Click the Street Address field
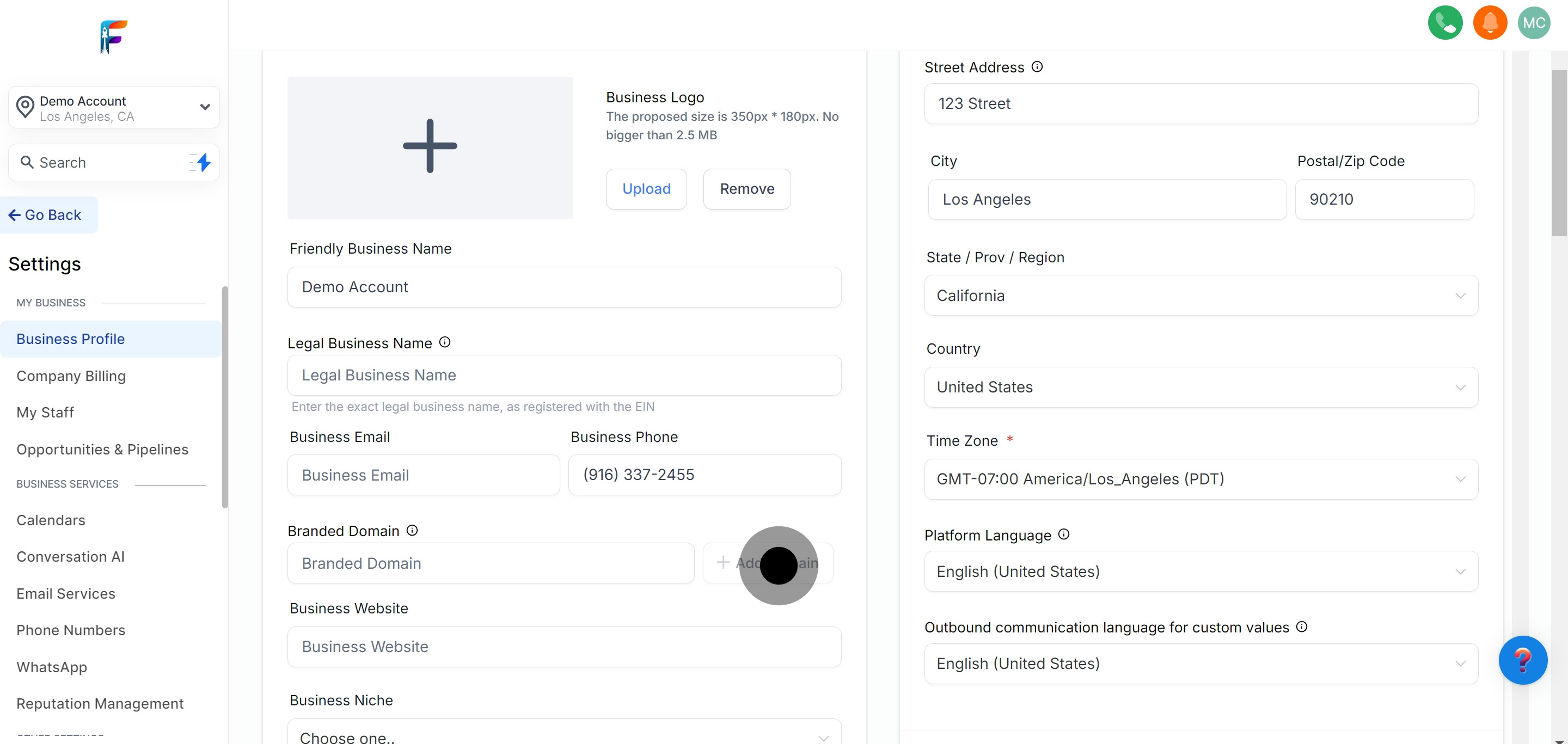 pyautogui.click(x=1200, y=104)
